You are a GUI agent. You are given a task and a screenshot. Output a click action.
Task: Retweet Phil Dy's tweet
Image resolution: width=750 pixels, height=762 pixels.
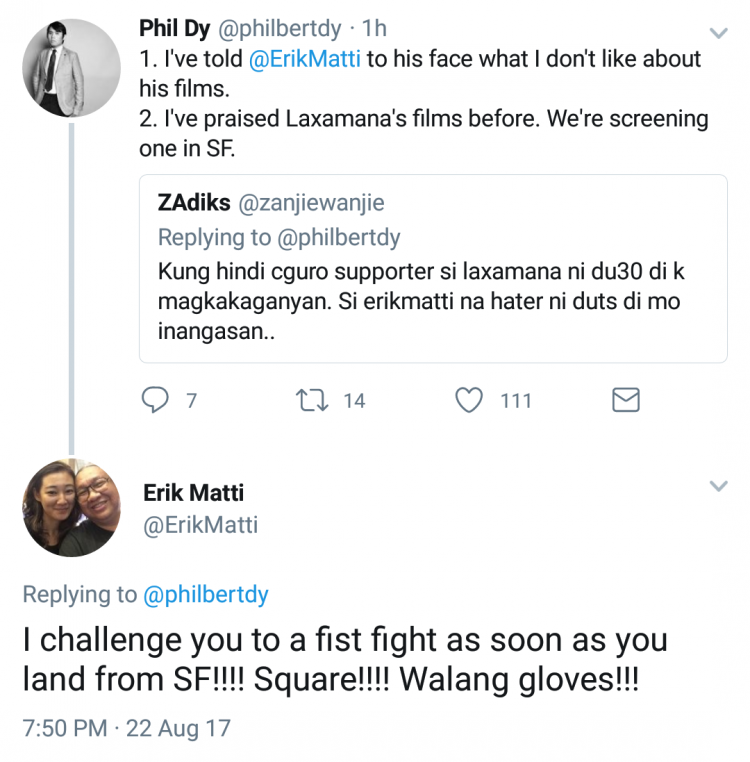[x=311, y=401]
